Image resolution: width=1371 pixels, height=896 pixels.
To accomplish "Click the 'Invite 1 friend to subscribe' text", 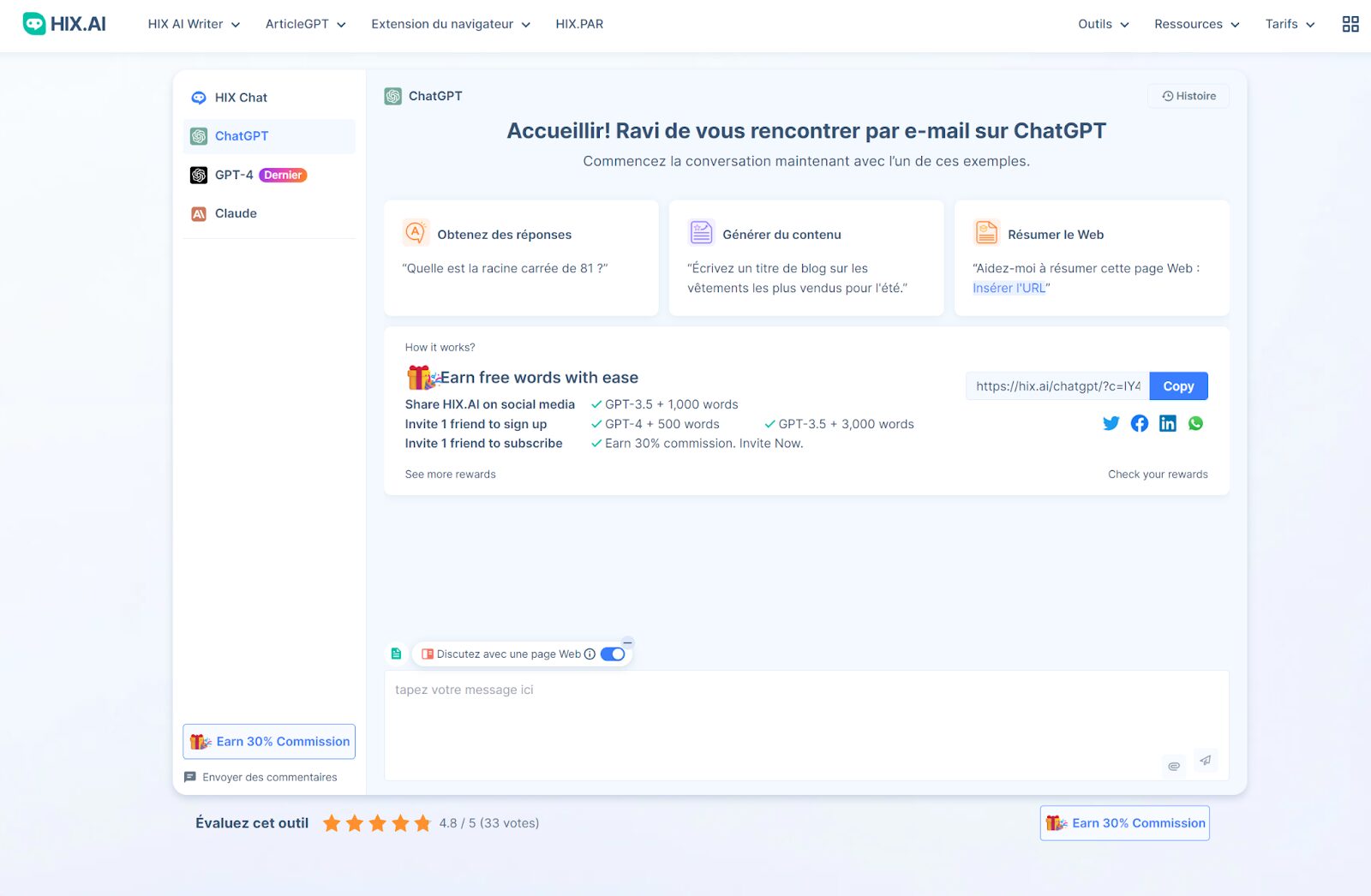I will (483, 444).
